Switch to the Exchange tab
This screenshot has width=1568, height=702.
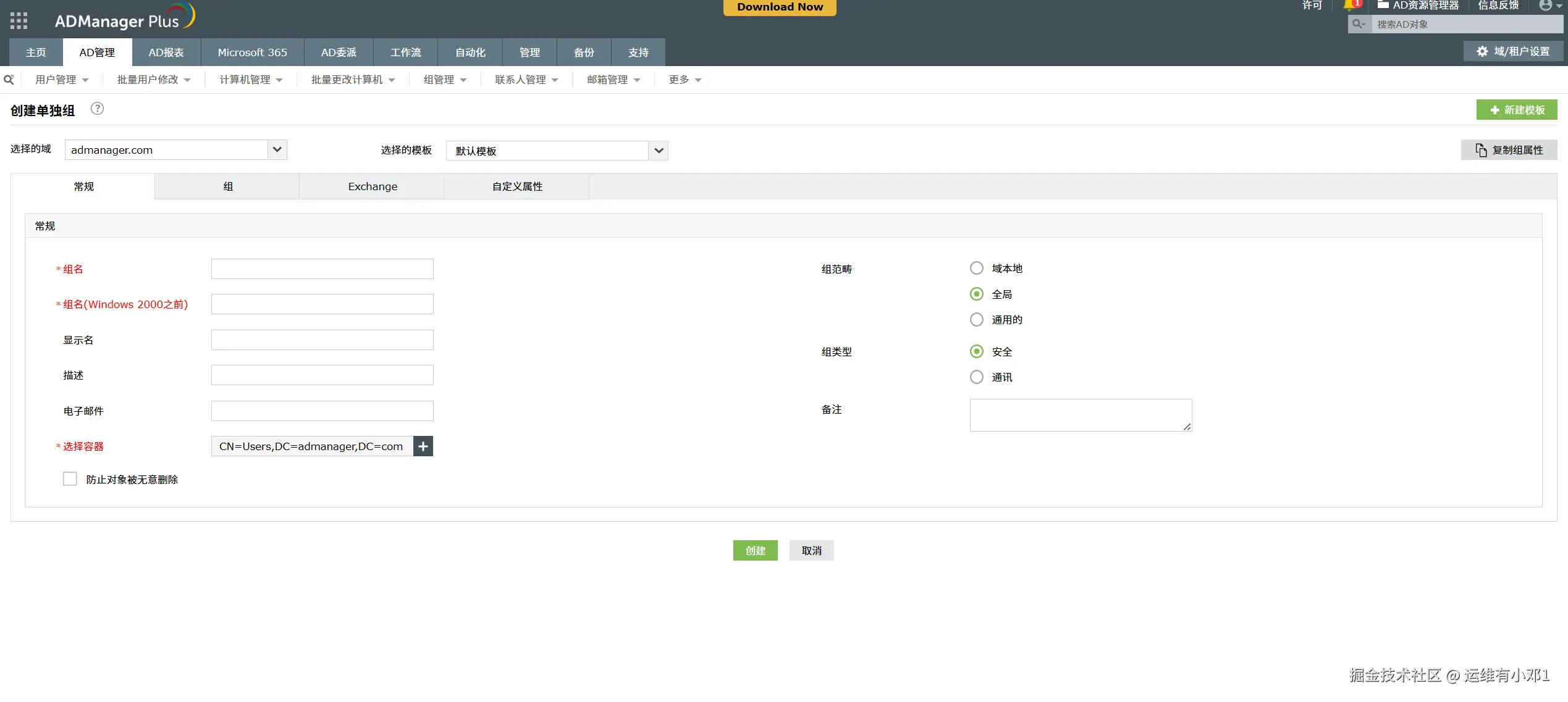pos(373,186)
